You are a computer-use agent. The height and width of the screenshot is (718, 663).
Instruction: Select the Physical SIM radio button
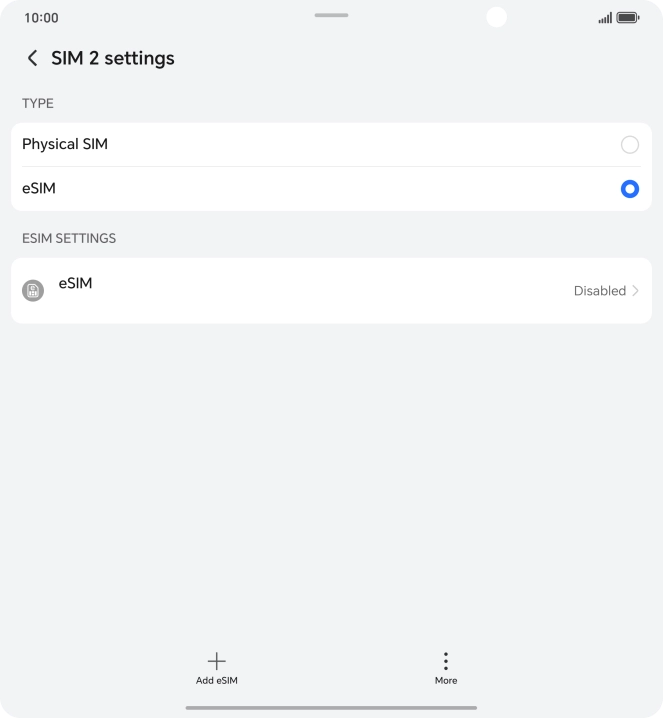click(629, 145)
